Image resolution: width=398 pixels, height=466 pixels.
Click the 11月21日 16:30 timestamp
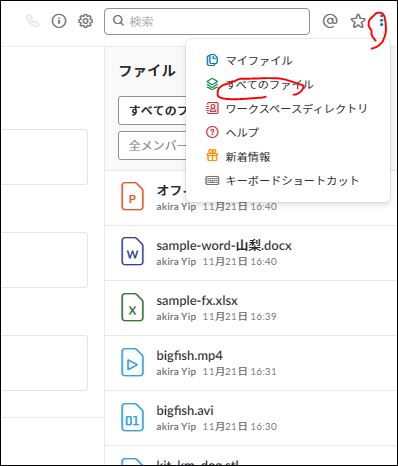pyautogui.click(x=240, y=426)
